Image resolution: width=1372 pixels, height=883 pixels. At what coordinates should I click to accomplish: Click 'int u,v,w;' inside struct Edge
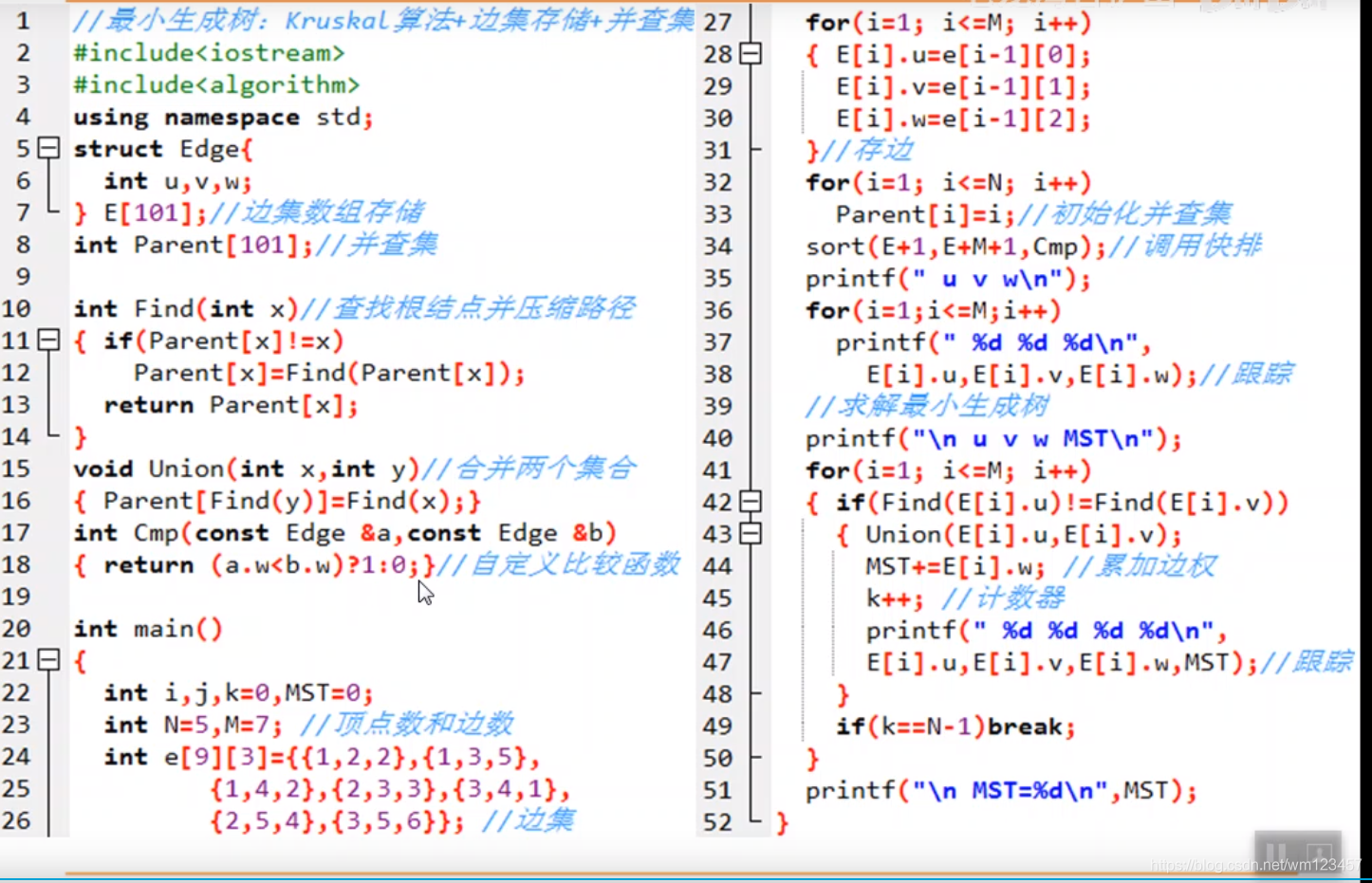click(177, 181)
